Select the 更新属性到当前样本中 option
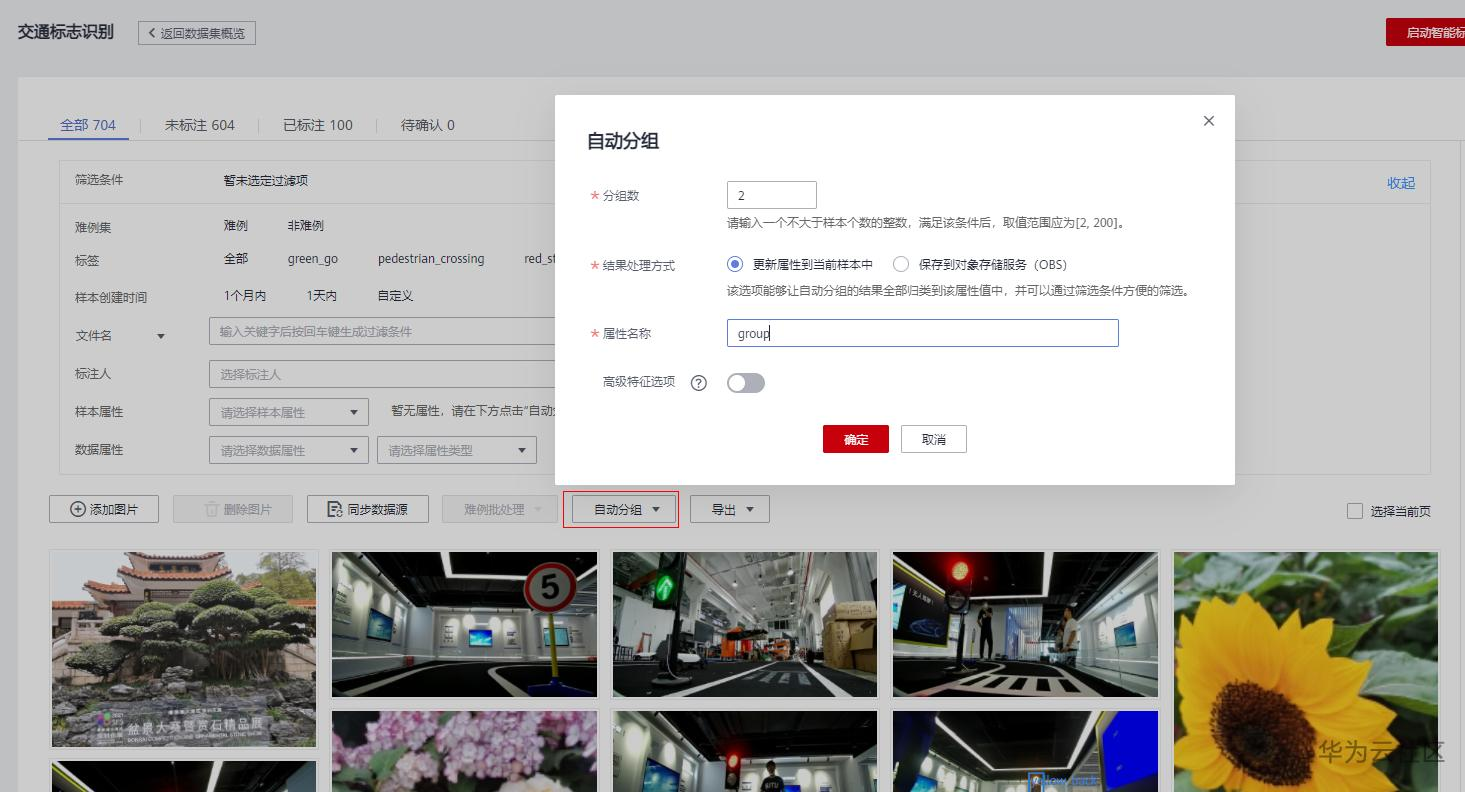The width and height of the screenshot is (1465, 792). point(735,264)
